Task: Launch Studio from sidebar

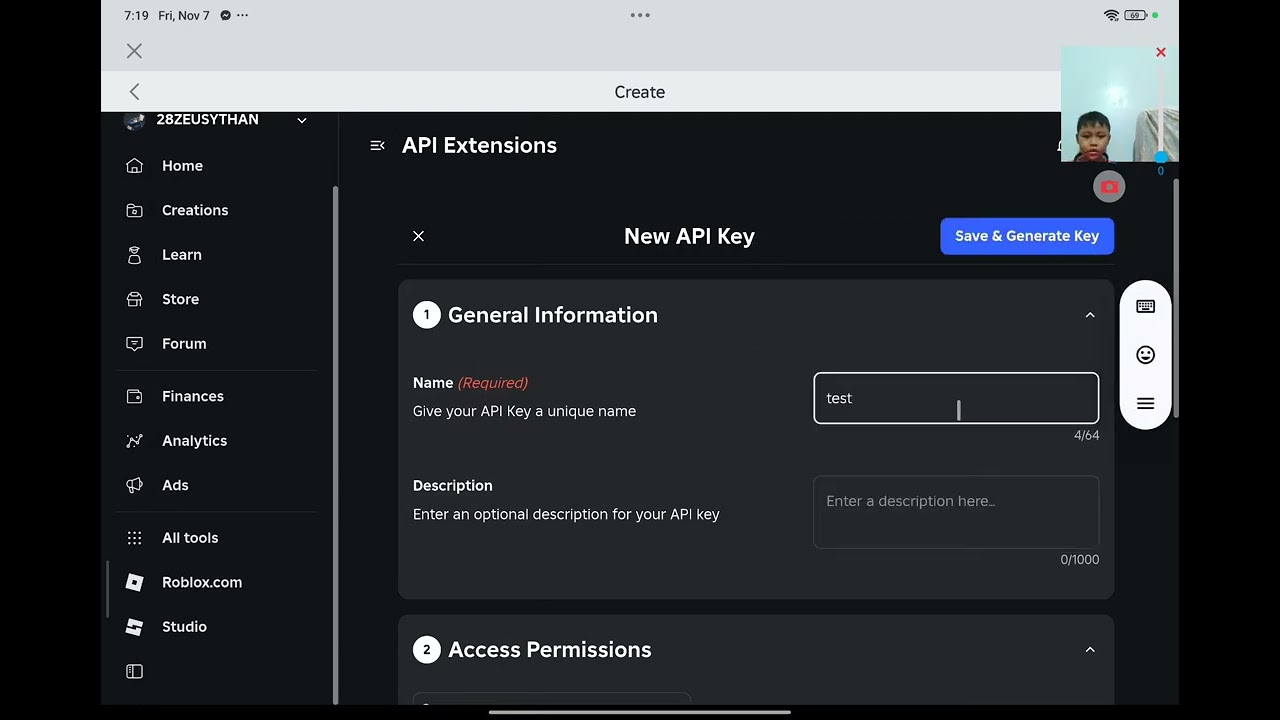Action: coord(184,627)
